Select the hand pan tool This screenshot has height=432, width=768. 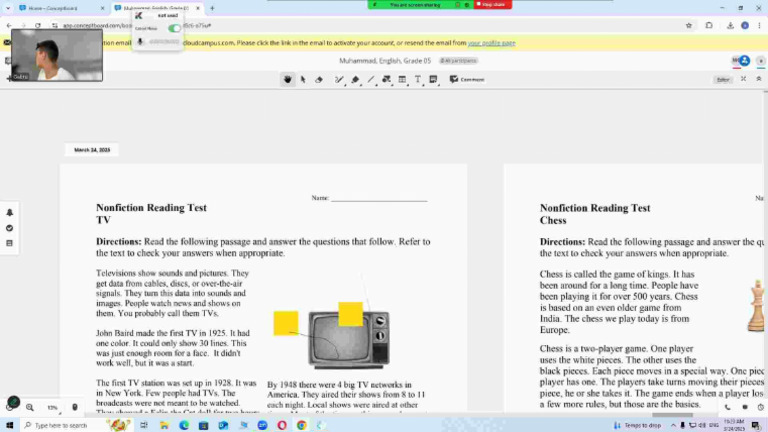click(x=288, y=79)
